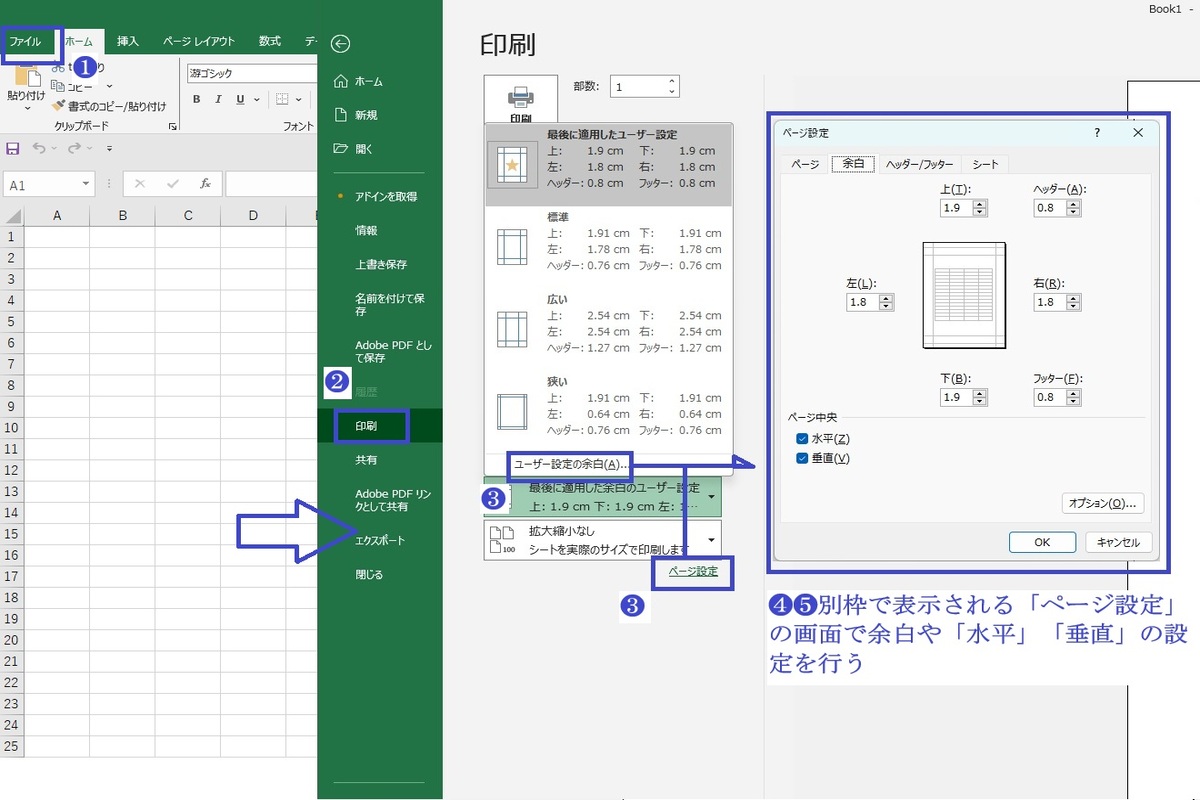Increase the 上(T) margin with up spinner
The image size is (1200, 800).
click(979, 204)
